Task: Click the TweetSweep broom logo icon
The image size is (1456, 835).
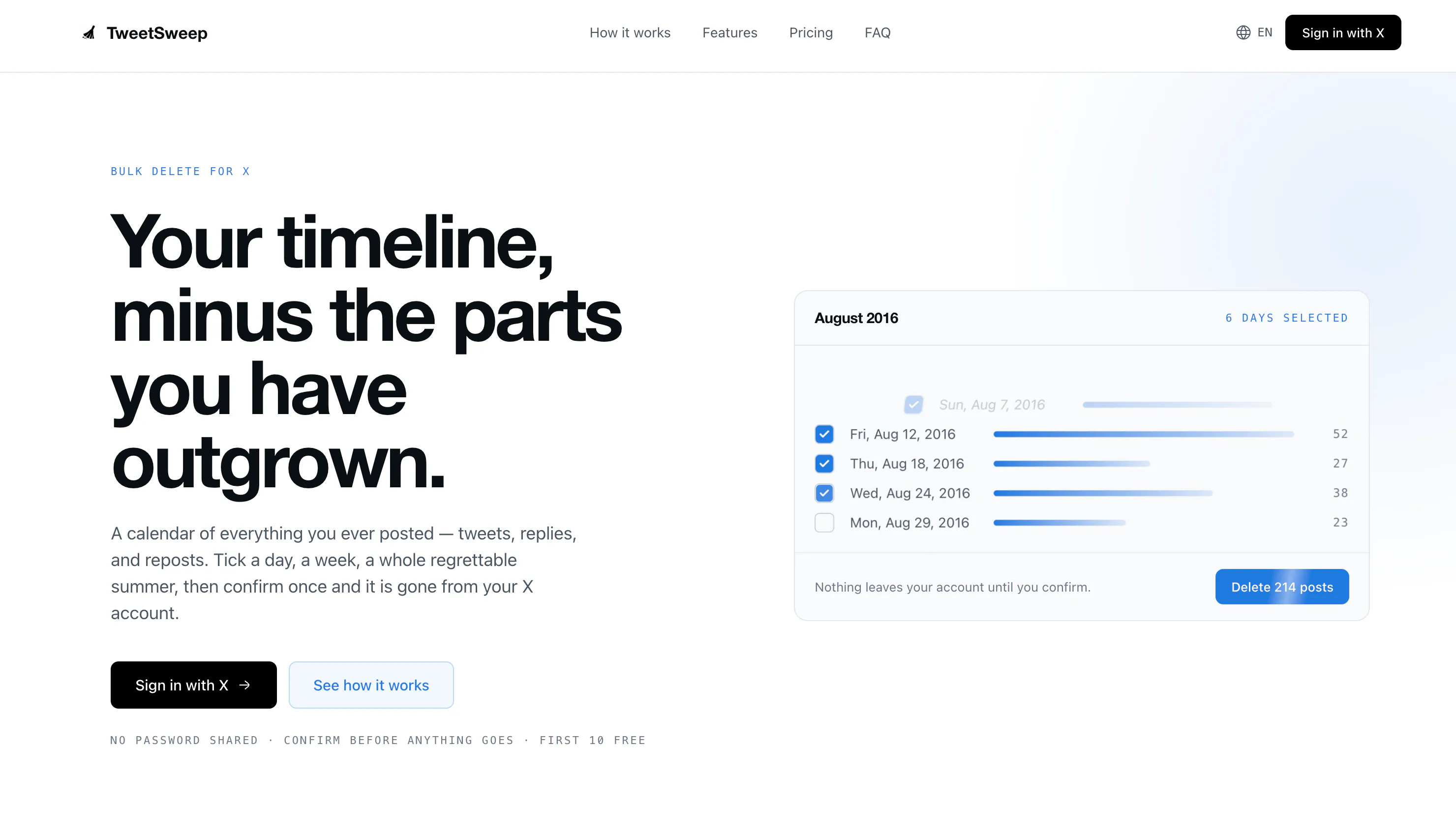Action: [x=89, y=32]
